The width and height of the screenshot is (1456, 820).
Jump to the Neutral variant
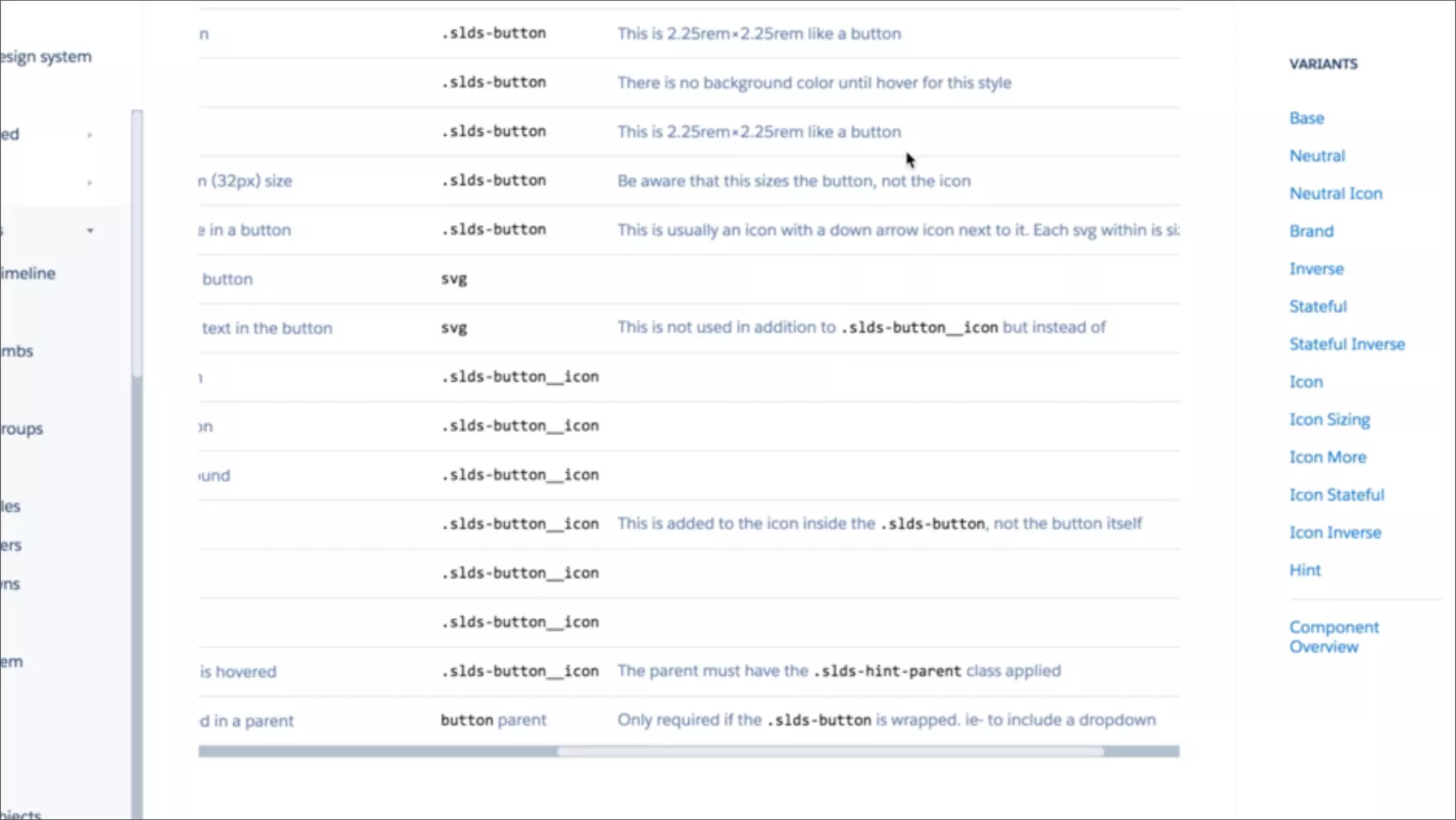pos(1317,156)
